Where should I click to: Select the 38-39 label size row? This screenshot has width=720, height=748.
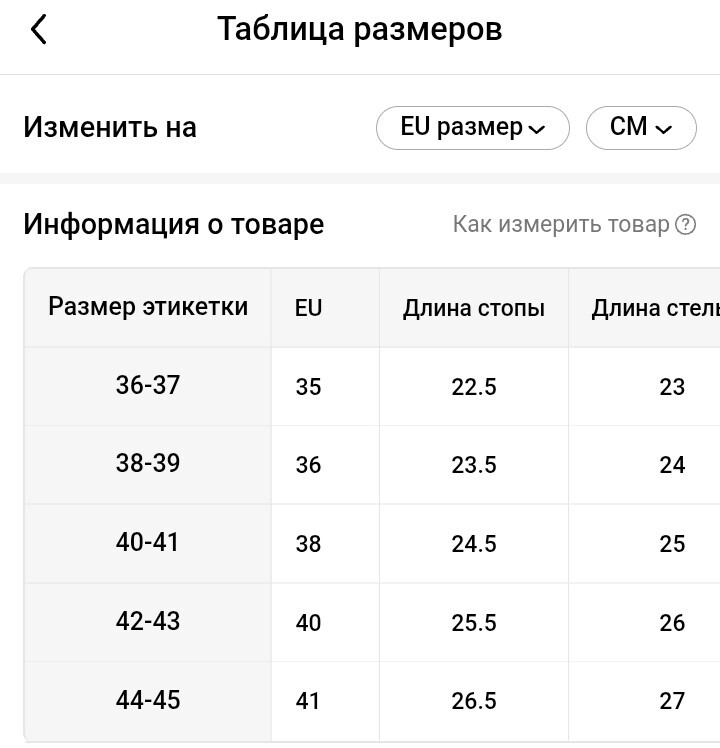[148, 464]
